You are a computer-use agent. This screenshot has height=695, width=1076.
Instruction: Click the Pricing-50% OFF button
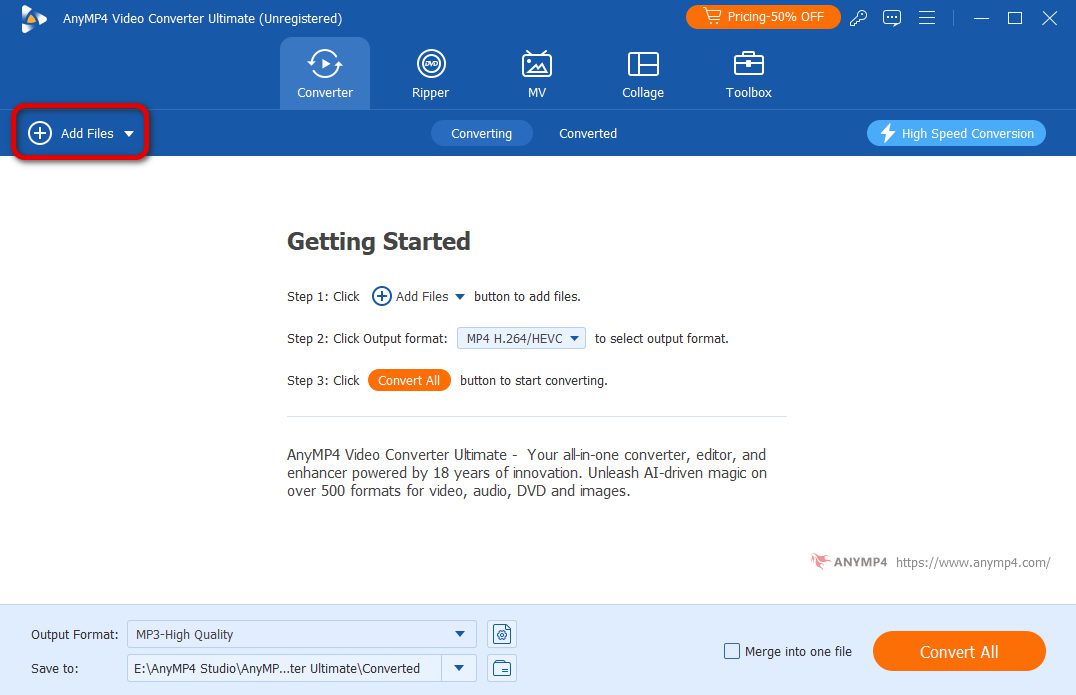coord(763,17)
